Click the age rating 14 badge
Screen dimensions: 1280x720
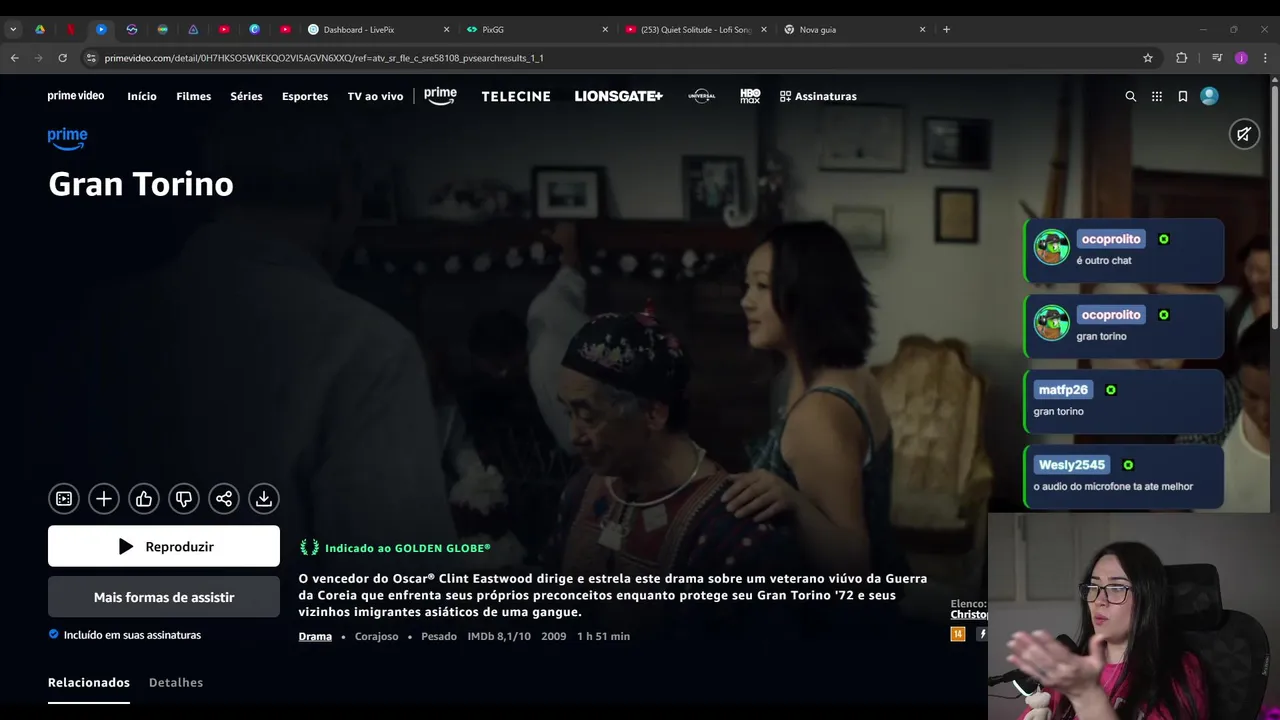[x=957, y=634]
